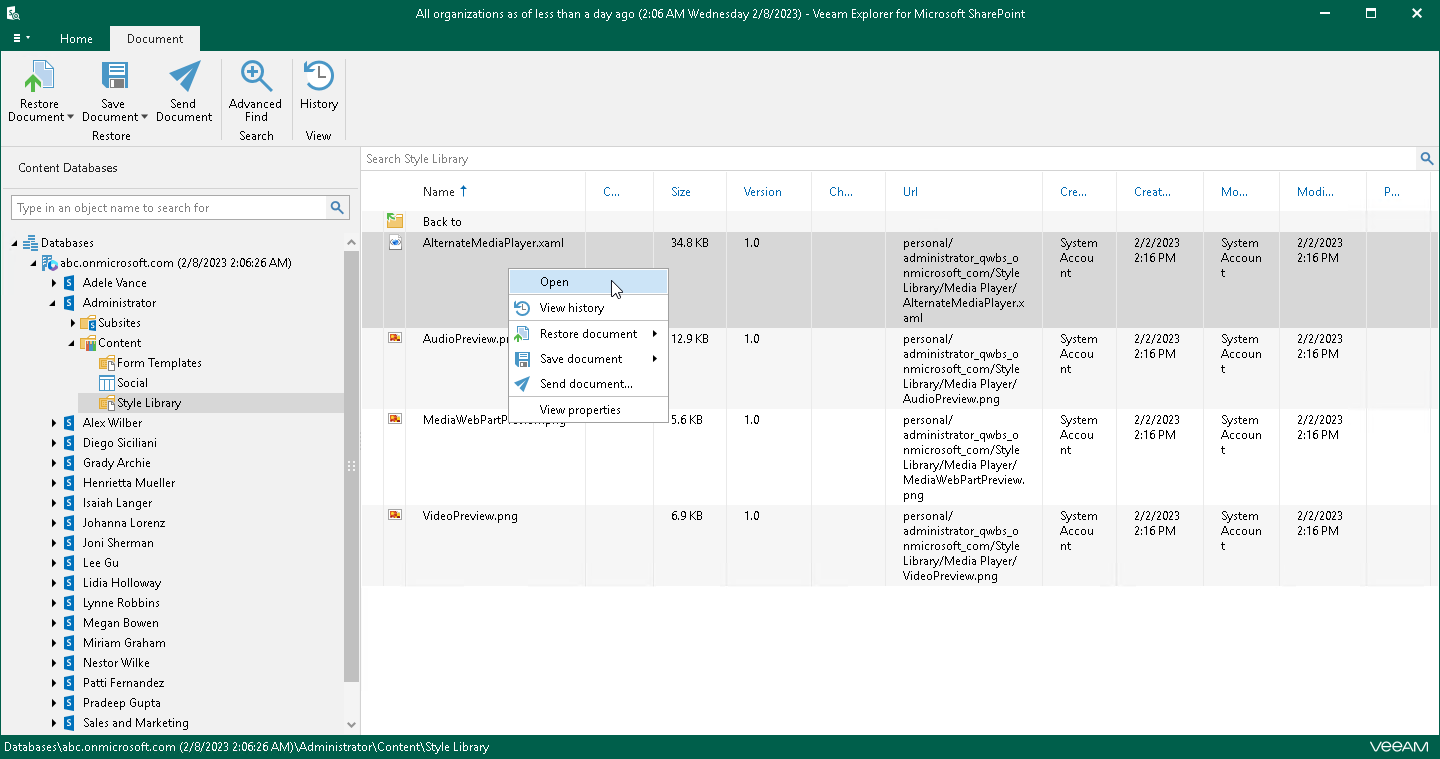Expand the Adele Vance tree node
1440x759 pixels.
click(x=54, y=283)
